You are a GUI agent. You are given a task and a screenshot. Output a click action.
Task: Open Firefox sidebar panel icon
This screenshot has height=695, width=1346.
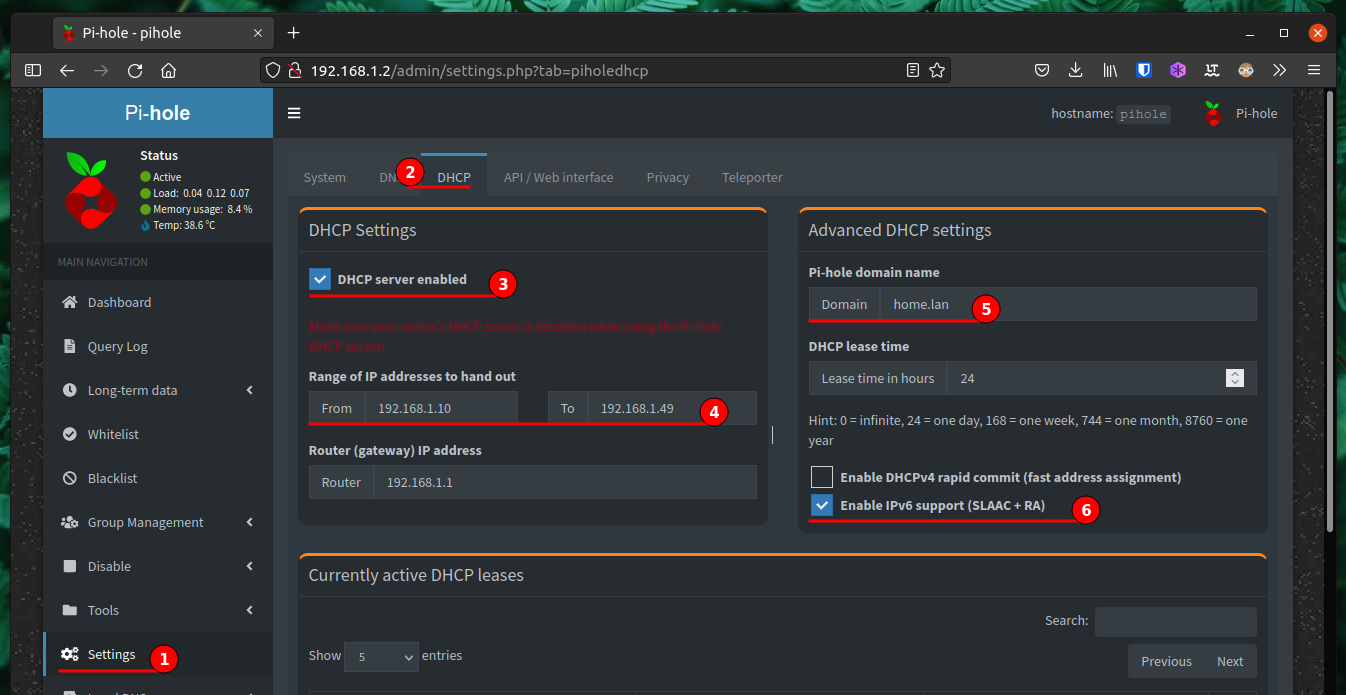[x=33, y=70]
